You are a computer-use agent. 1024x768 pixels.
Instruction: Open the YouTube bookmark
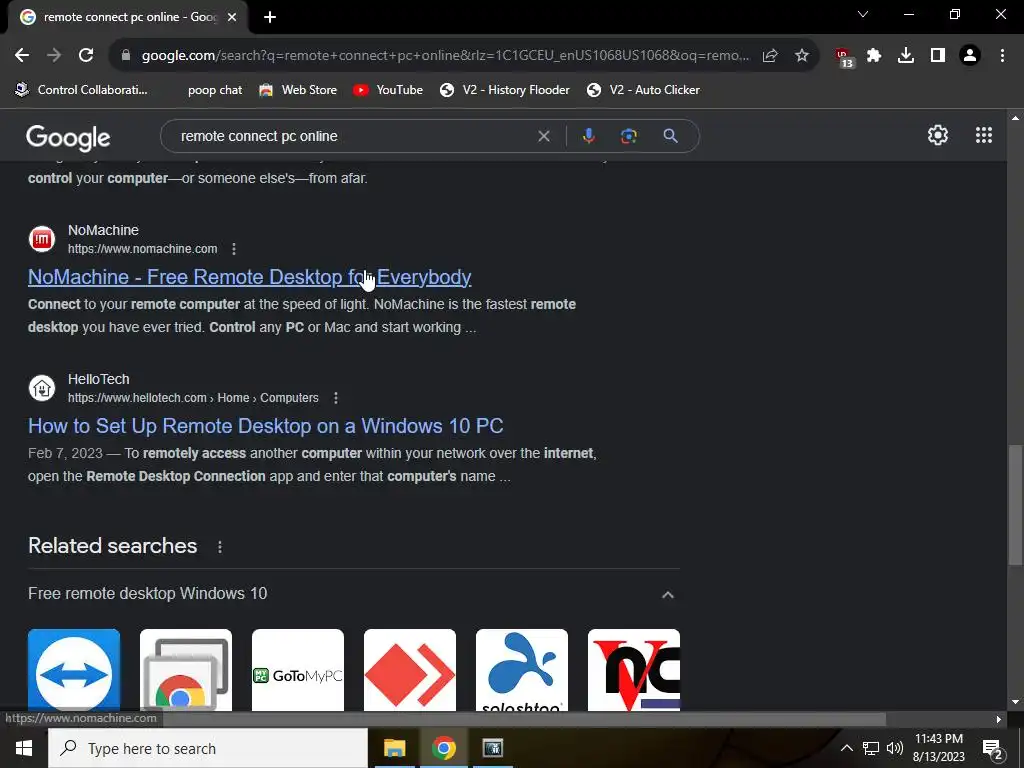388,90
